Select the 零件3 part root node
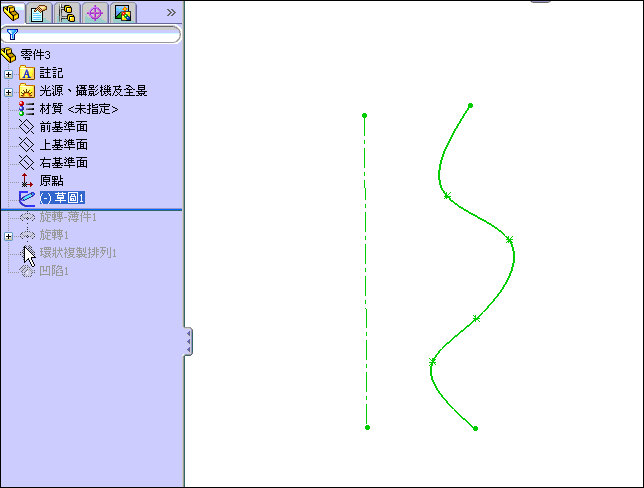This screenshot has width=644, height=488. (35, 55)
